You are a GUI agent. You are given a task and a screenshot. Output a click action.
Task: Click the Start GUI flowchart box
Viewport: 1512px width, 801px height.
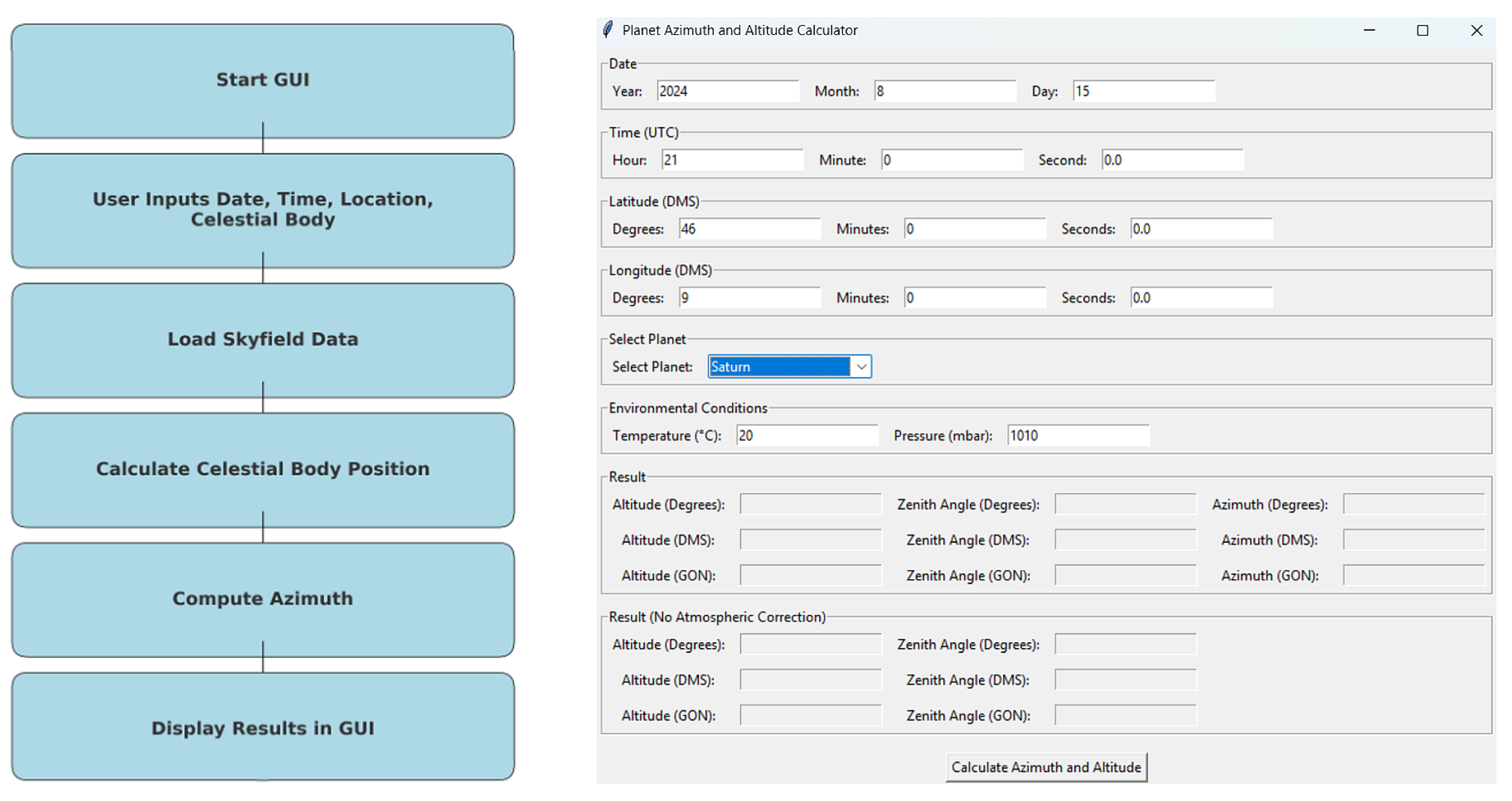(263, 81)
